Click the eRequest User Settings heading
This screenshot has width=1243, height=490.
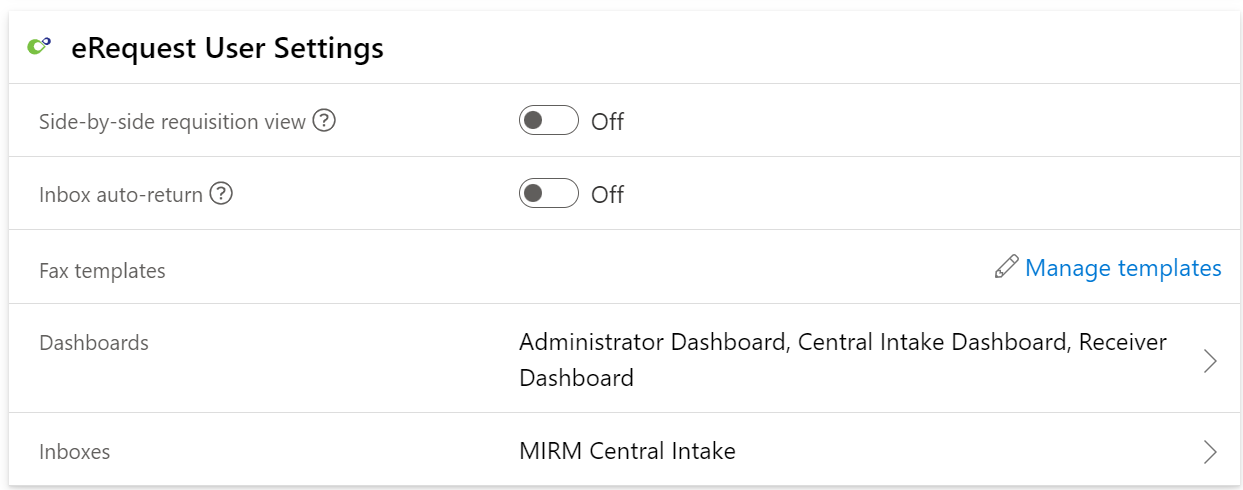point(227,47)
